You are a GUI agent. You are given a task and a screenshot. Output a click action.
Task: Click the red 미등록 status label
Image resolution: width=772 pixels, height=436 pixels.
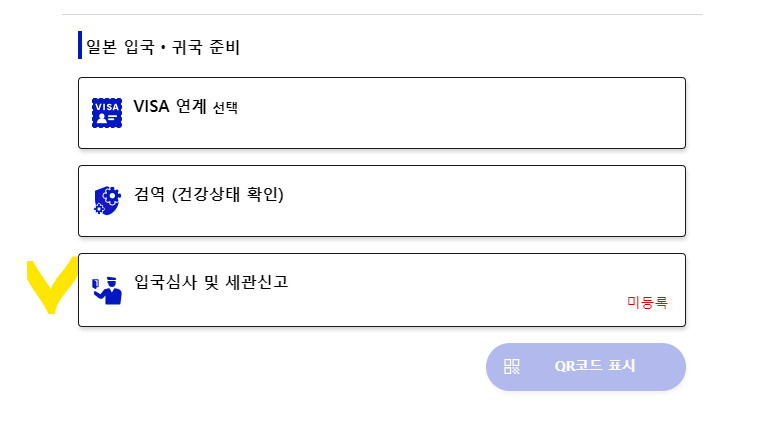click(646, 301)
